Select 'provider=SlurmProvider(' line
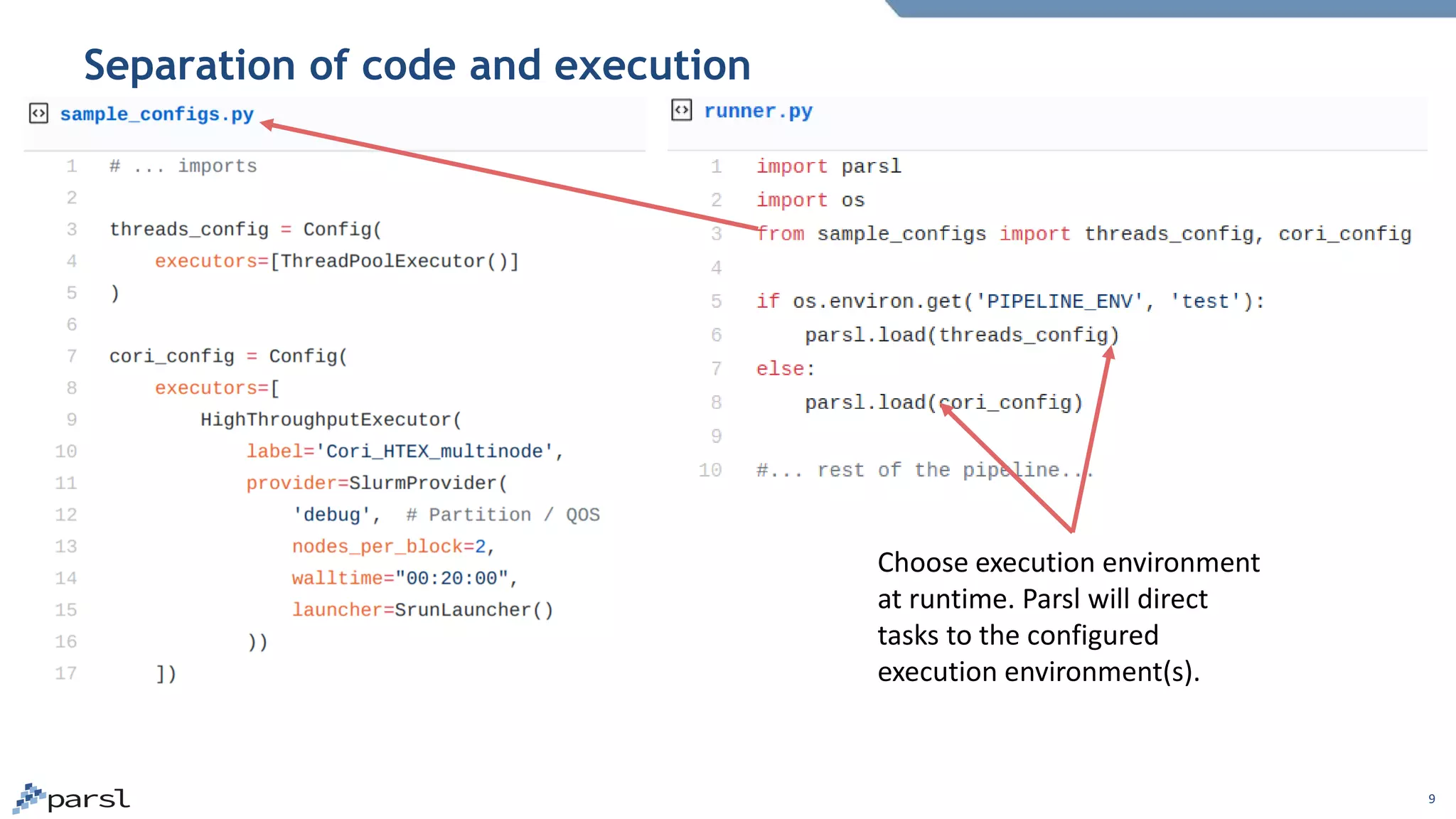The image size is (1456, 819). tap(377, 483)
